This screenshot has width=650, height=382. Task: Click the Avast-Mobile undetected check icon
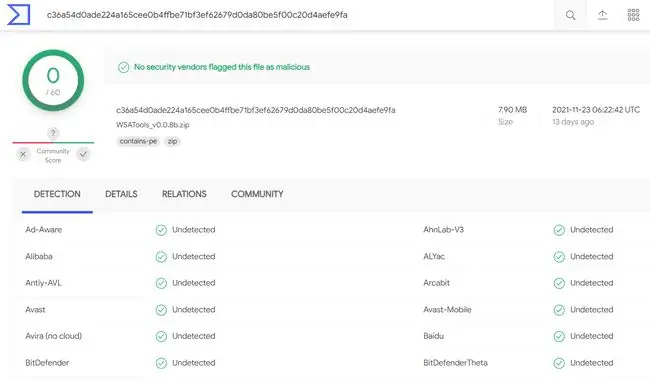[x=559, y=310]
